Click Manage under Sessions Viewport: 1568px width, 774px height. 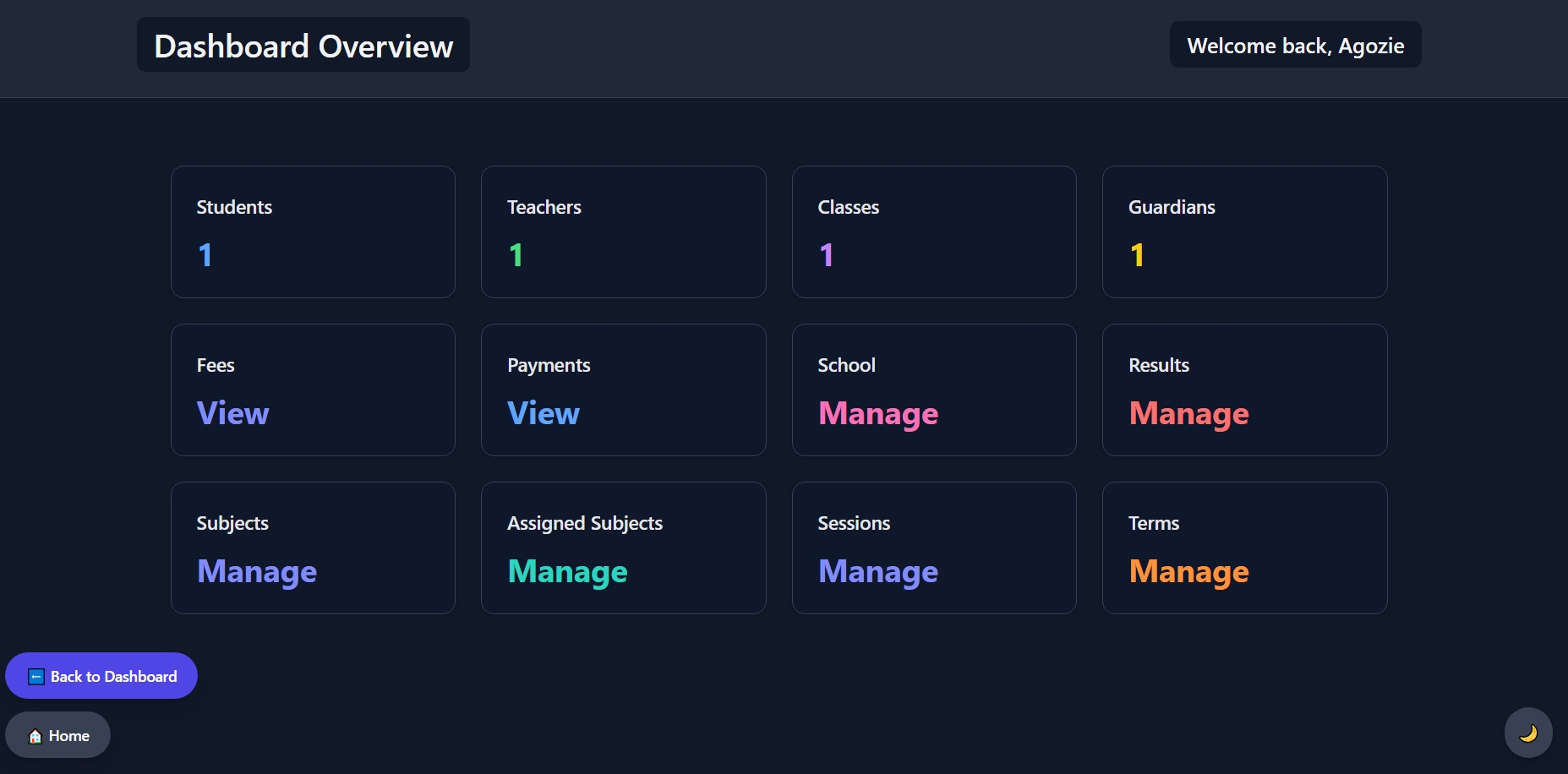pyautogui.click(x=877, y=571)
